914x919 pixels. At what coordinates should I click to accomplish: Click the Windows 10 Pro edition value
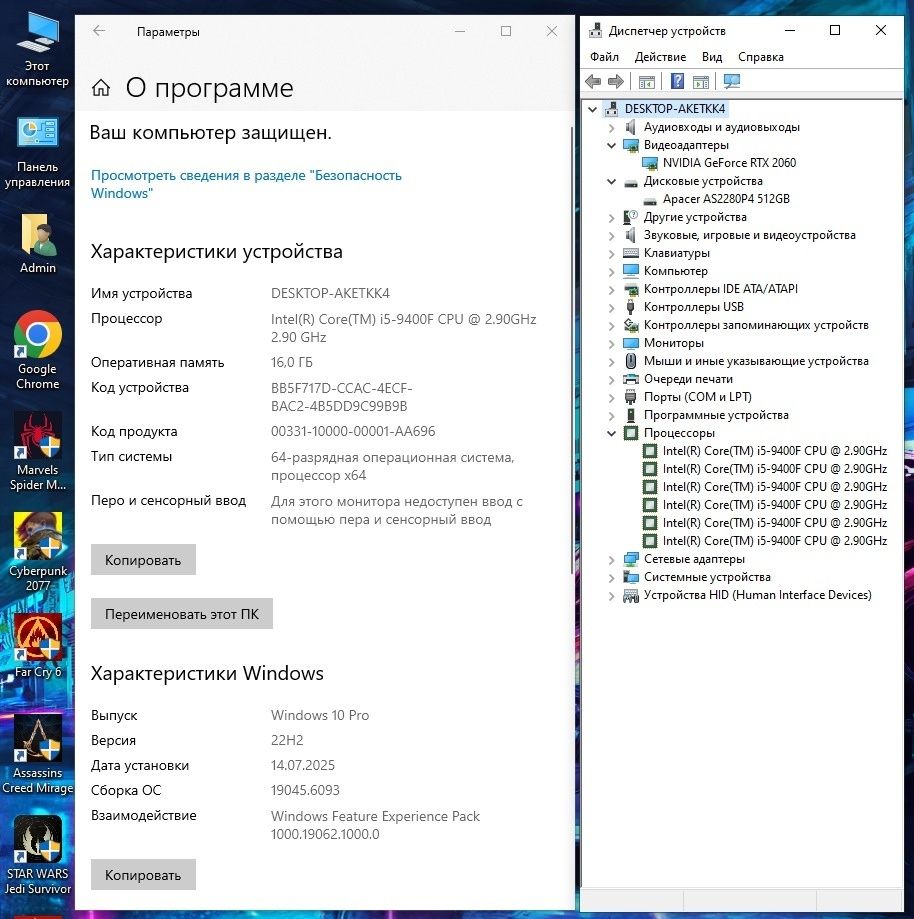[x=320, y=715]
